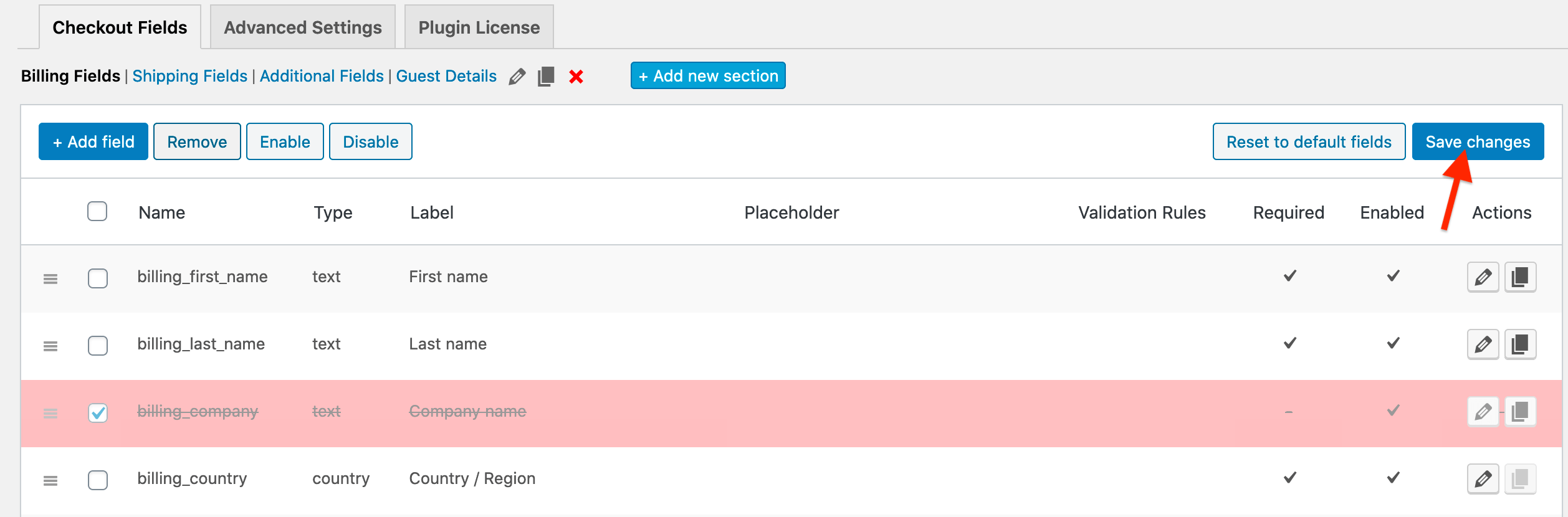
Task: Edit the billing_company field
Action: point(1483,411)
